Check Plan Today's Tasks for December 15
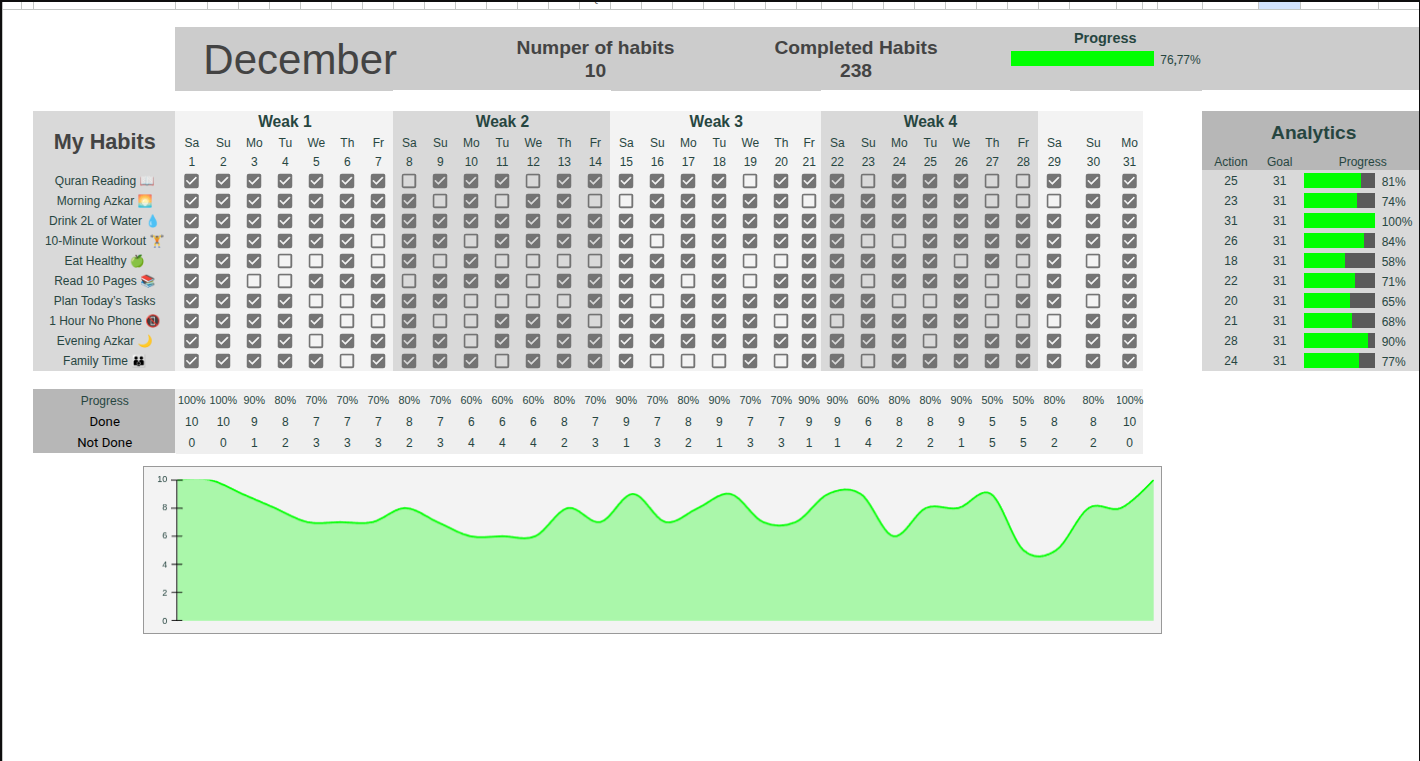The image size is (1420, 761). [x=626, y=300]
